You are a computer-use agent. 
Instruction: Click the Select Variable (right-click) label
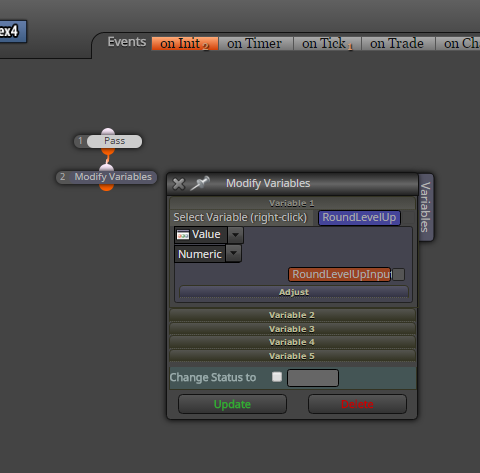(x=240, y=217)
